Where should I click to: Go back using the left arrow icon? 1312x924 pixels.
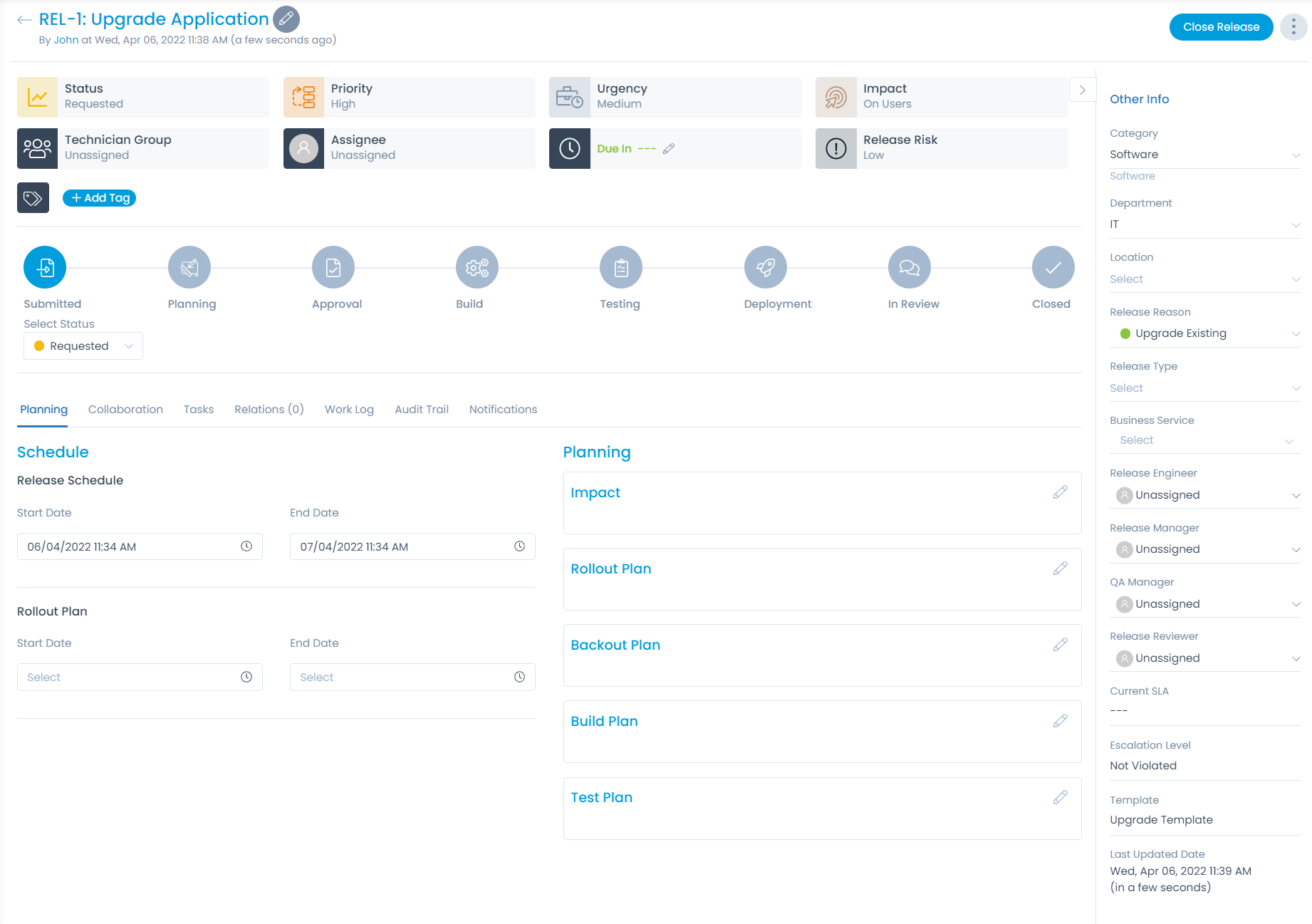coord(24,20)
